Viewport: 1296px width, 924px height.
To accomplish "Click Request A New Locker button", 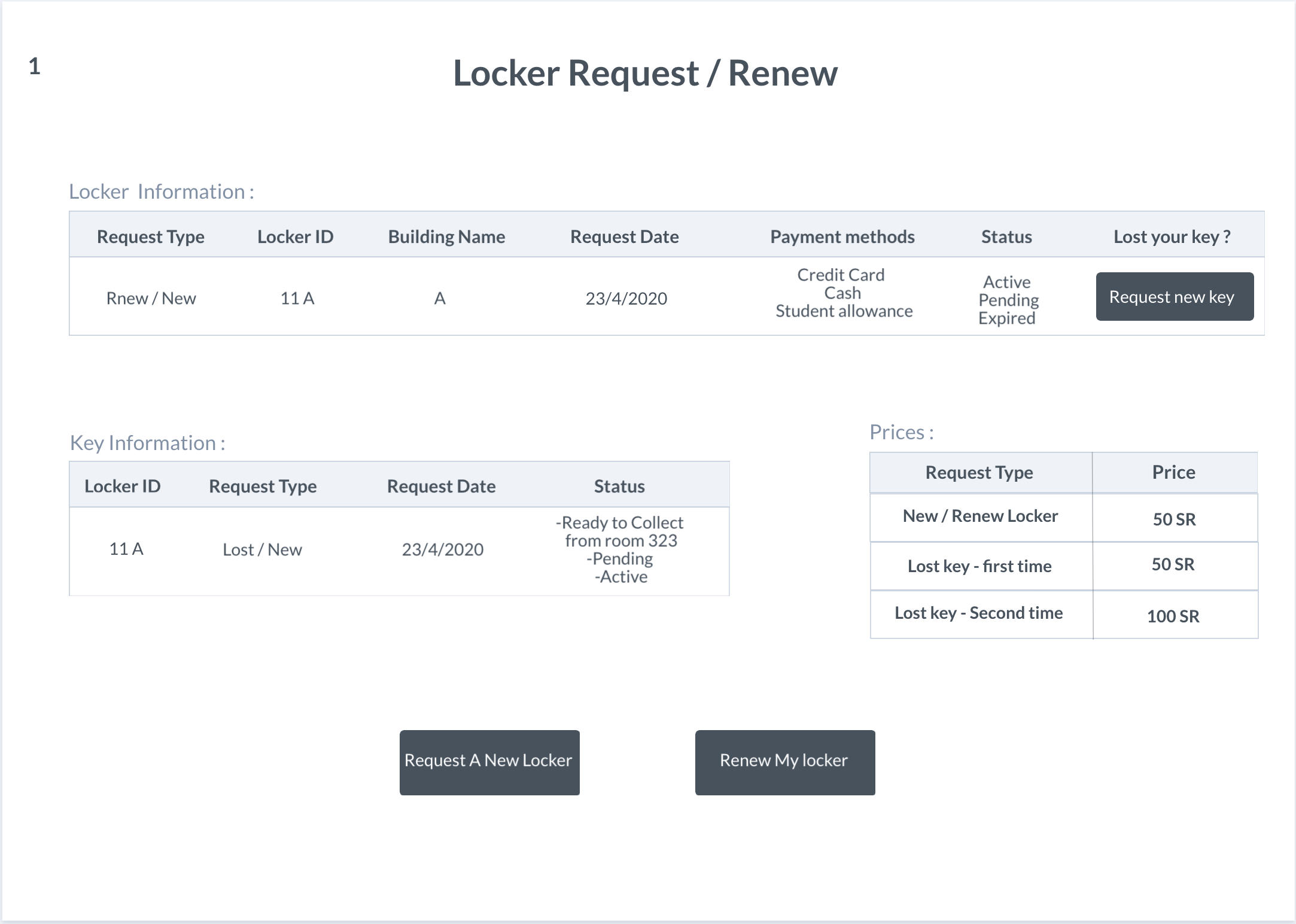I will point(489,762).
